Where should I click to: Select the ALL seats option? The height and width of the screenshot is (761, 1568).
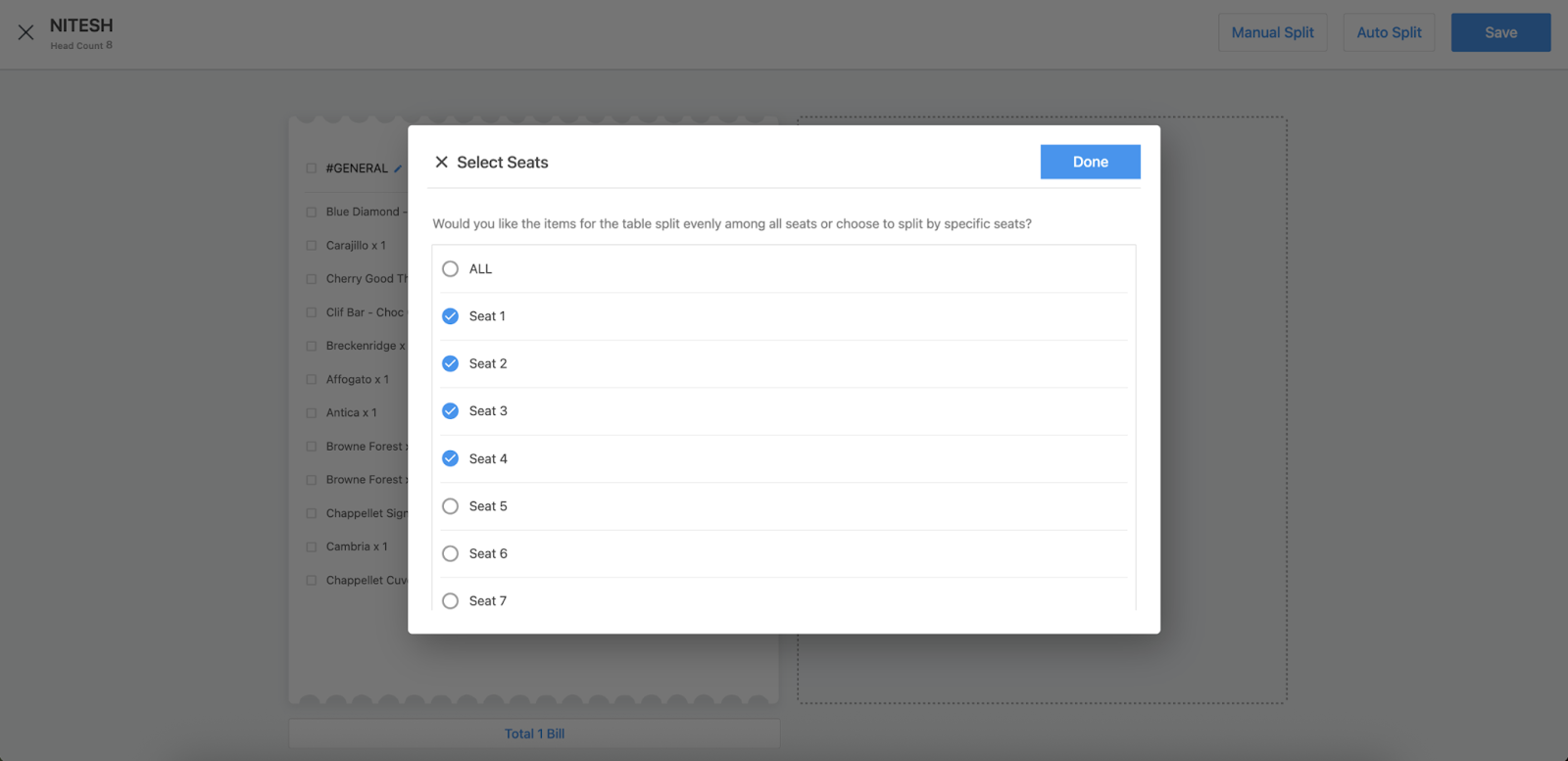pos(450,269)
